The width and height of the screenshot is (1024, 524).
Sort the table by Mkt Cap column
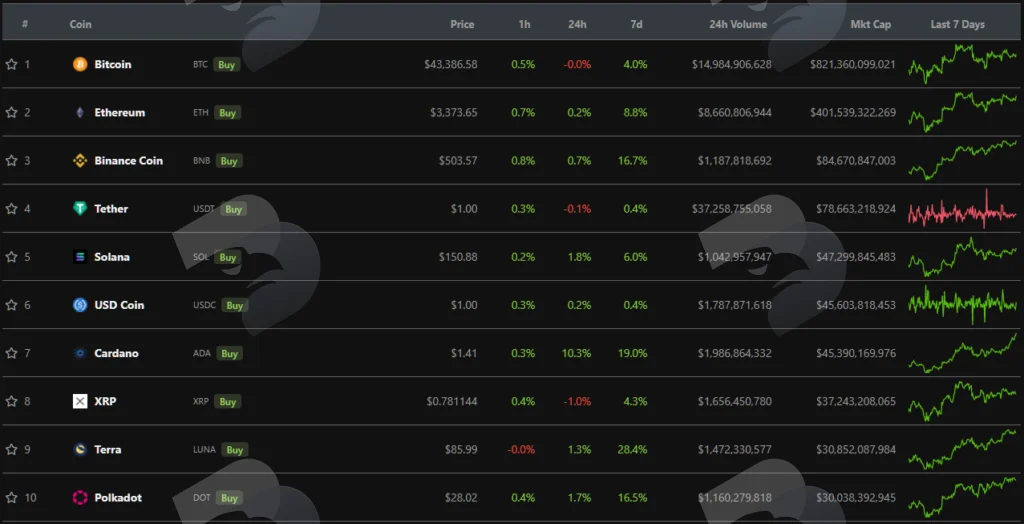871,24
